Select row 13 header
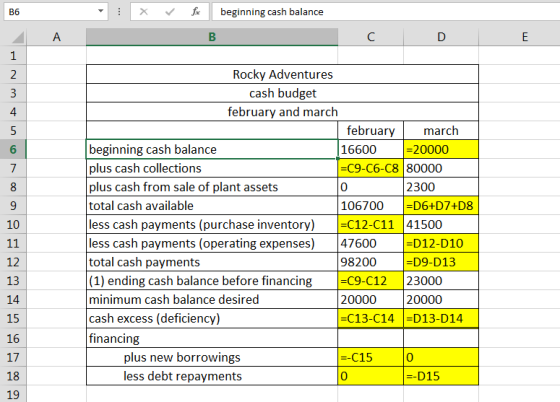The image size is (560, 402). [x=13, y=281]
